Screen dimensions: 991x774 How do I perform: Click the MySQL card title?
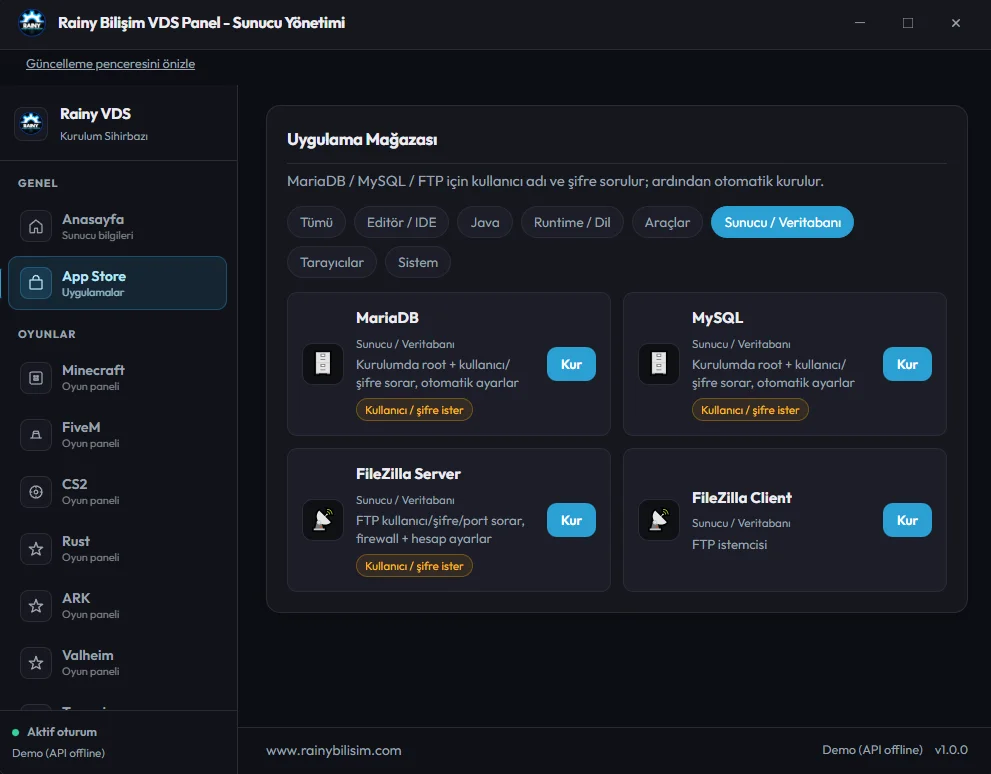[x=717, y=318]
